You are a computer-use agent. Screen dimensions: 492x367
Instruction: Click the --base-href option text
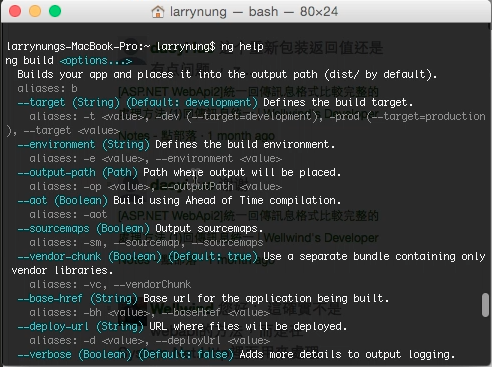(50, 298)
